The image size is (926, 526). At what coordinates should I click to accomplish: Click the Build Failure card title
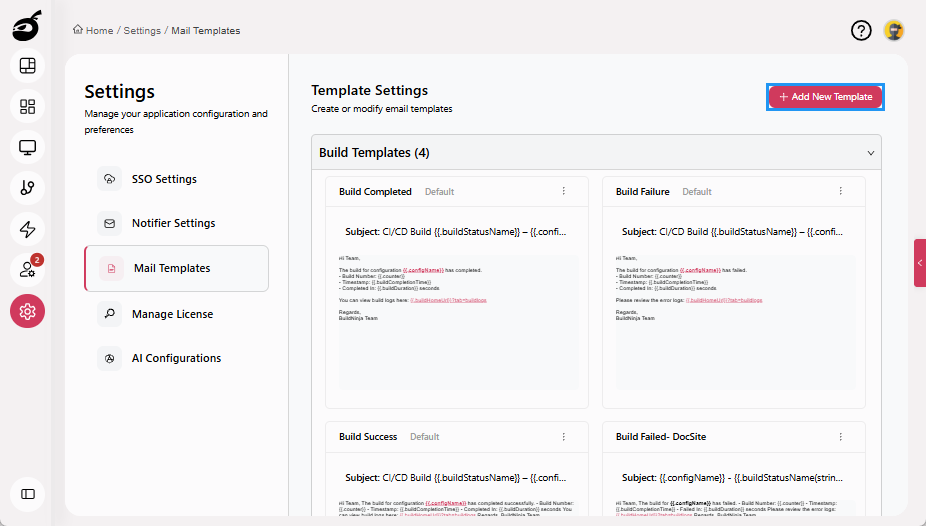[x=643, y=192]
